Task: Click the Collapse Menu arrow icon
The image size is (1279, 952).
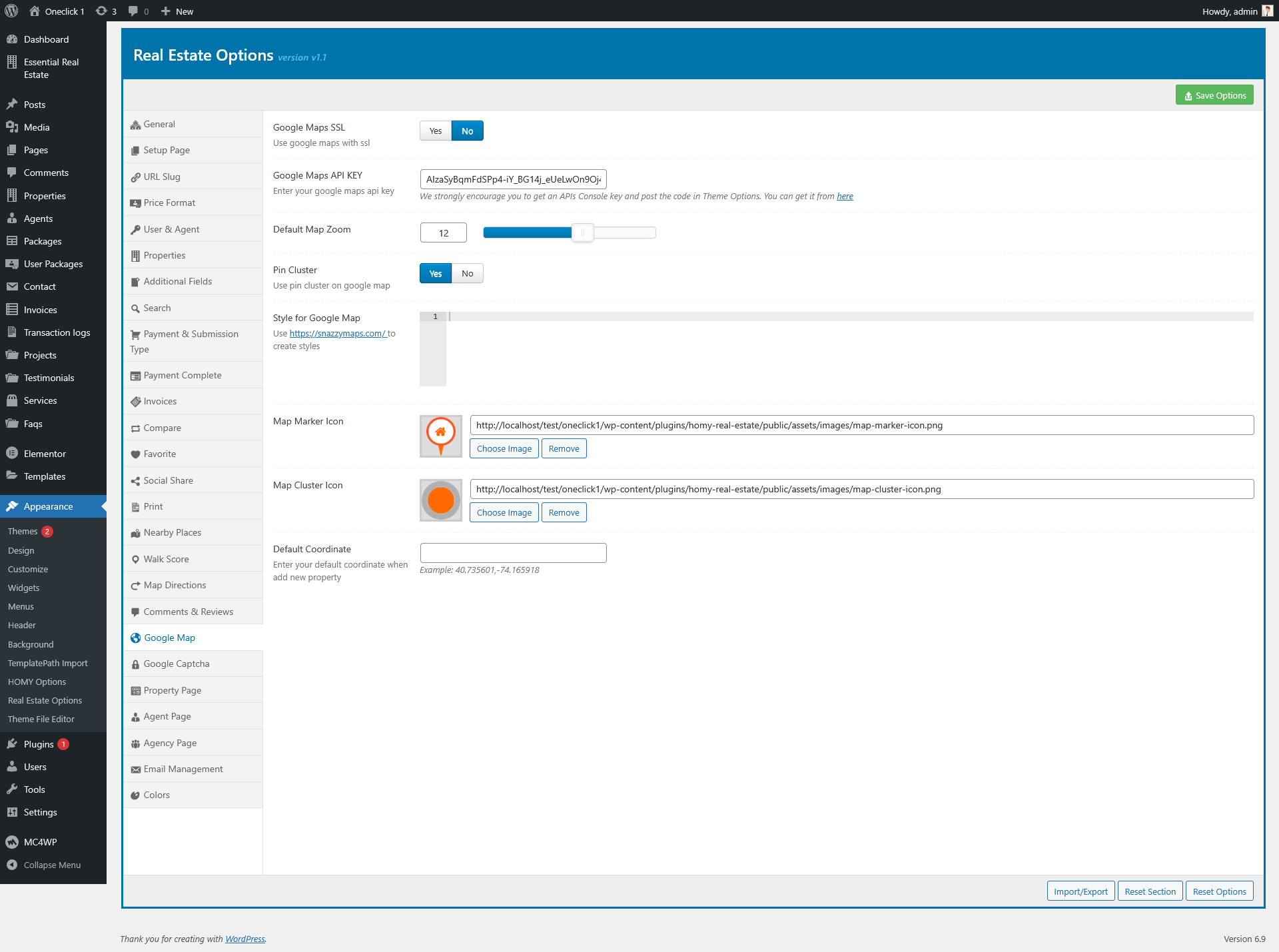Action: pyautogui.click(x=12, y=865)
